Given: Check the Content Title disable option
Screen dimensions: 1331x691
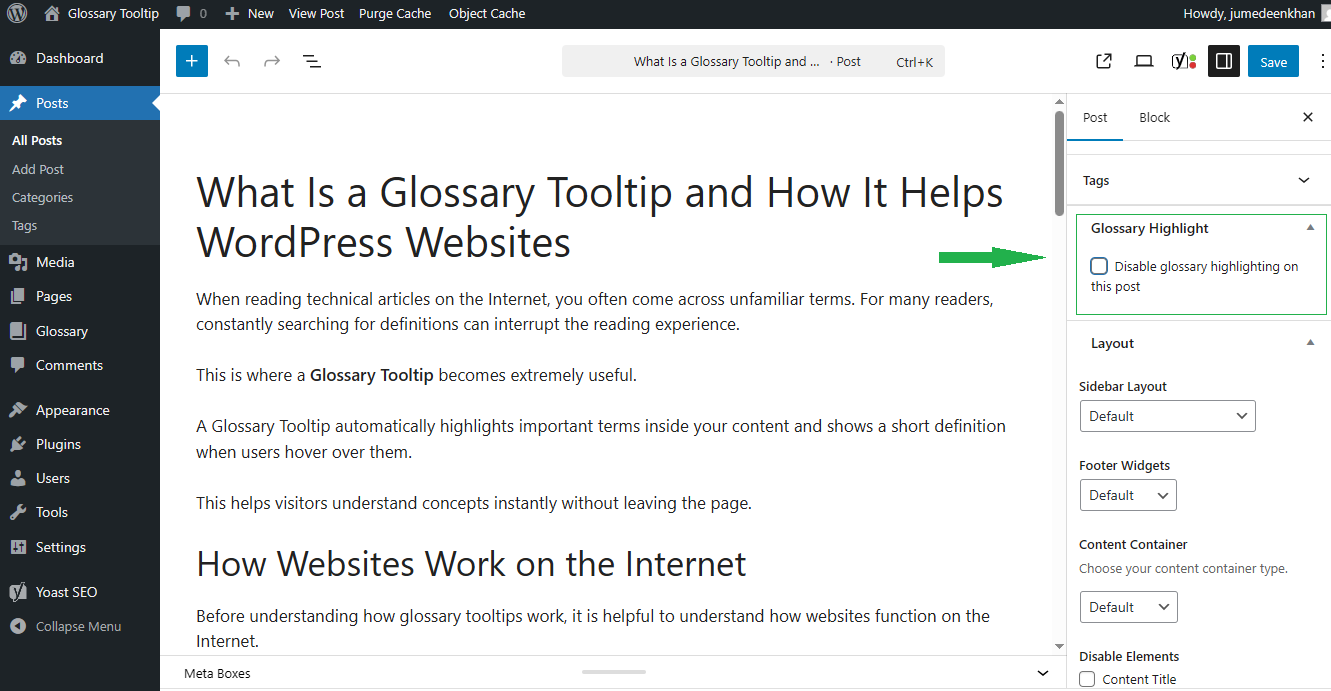Looking at the screenshot, I should point(1087,679).
